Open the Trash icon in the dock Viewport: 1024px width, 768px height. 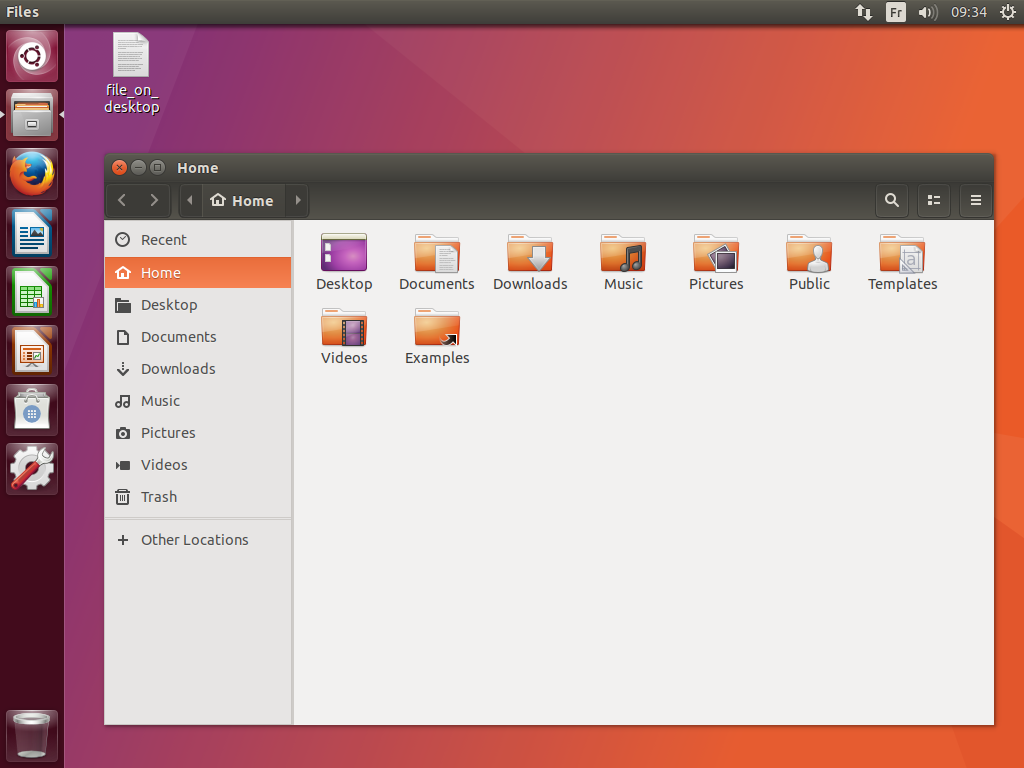(x=32, y=735)
